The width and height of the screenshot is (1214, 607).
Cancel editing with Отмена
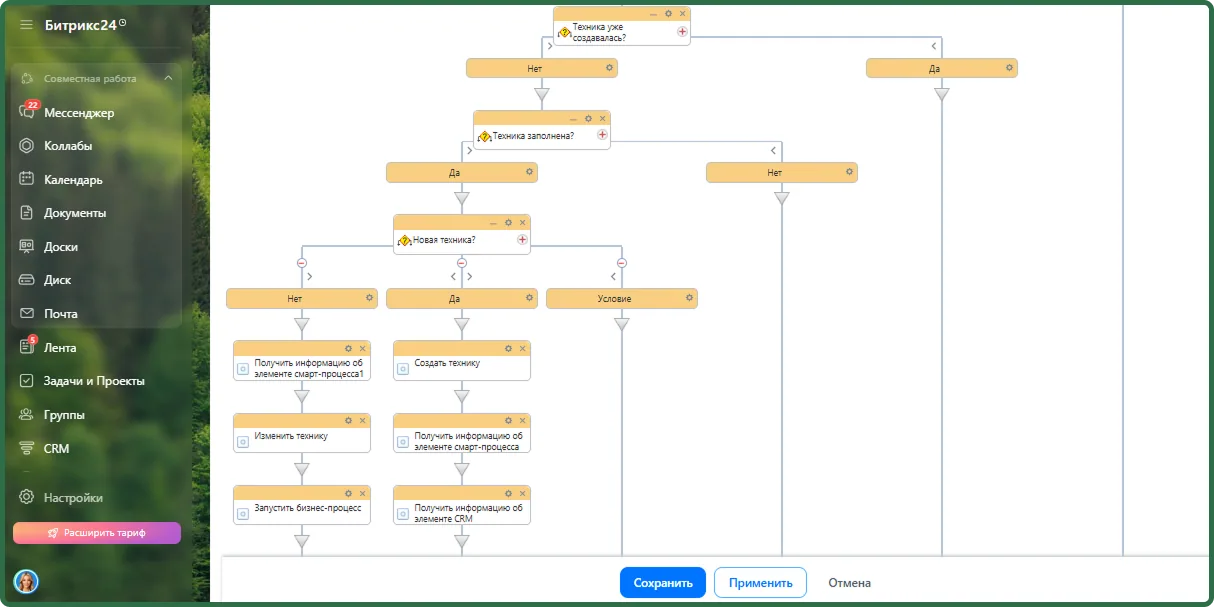(x=849, y=583)
